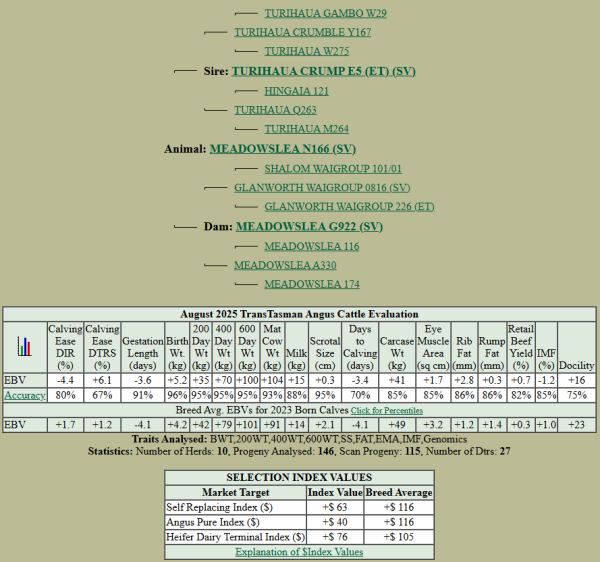Select the Eye Muscle Area (sq cm) header

coord(433,347)
